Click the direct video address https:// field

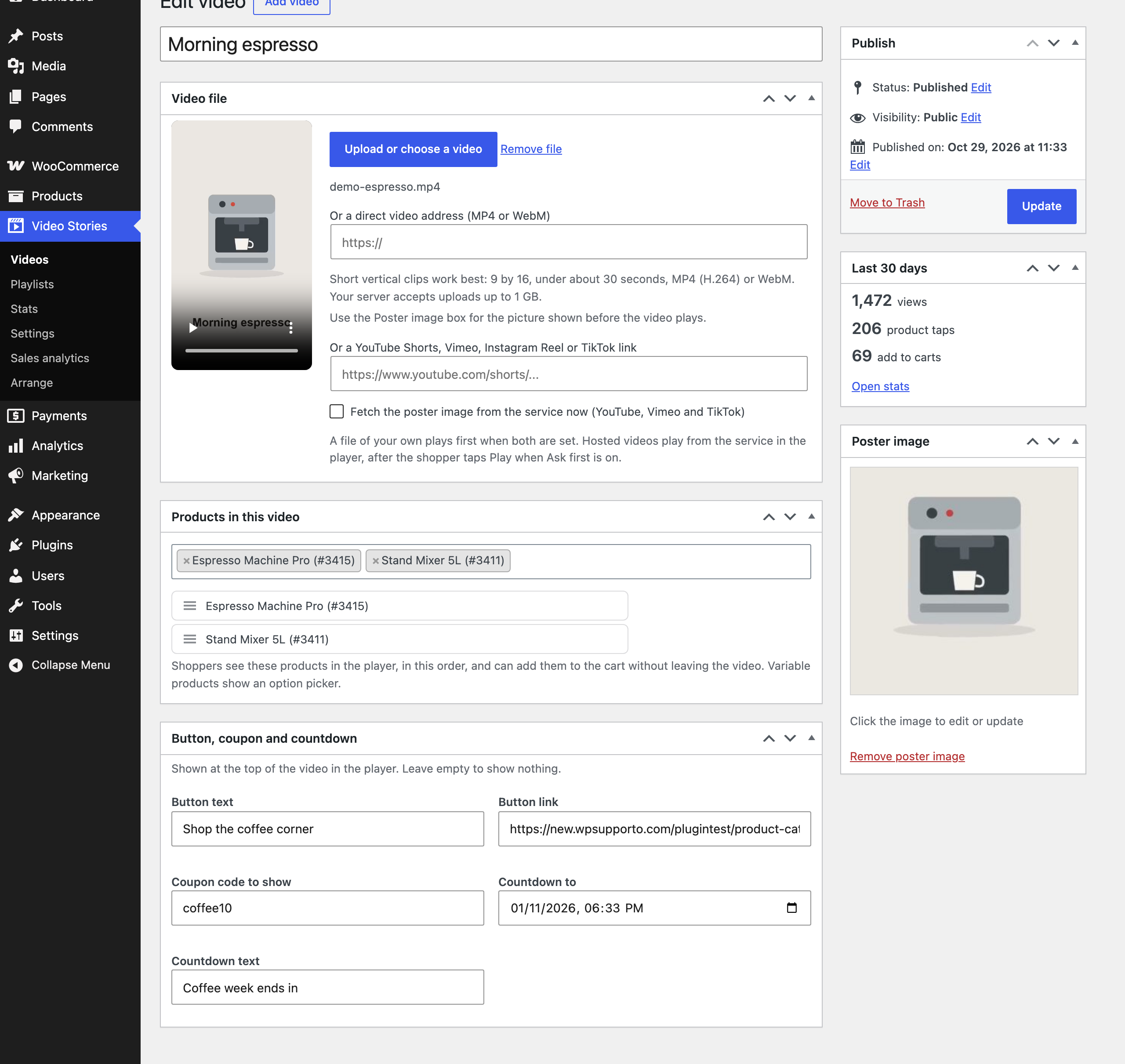tap(569, 242)
